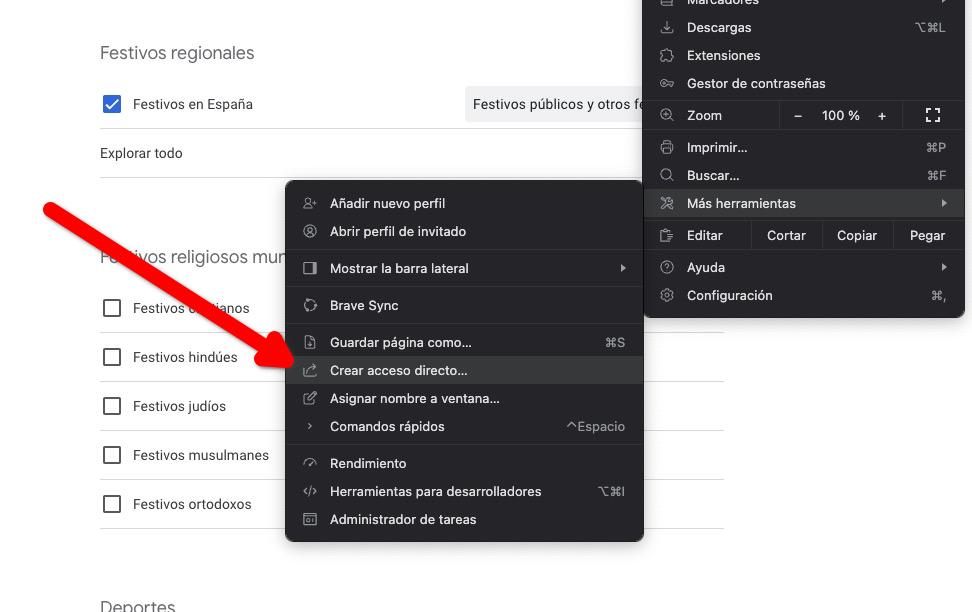
Task: Open the Festivos públicos y otros dropdown
Action: pos(554,104)
